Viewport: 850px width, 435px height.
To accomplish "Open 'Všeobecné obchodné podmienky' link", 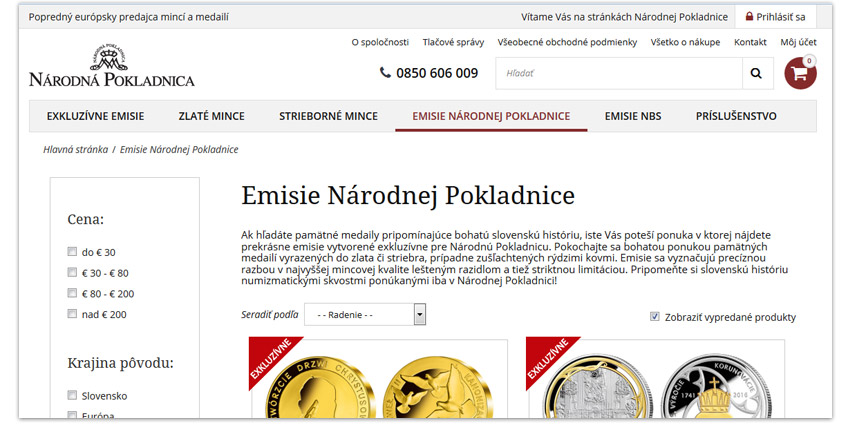I will pyautogui.click(x=567, y=42).
